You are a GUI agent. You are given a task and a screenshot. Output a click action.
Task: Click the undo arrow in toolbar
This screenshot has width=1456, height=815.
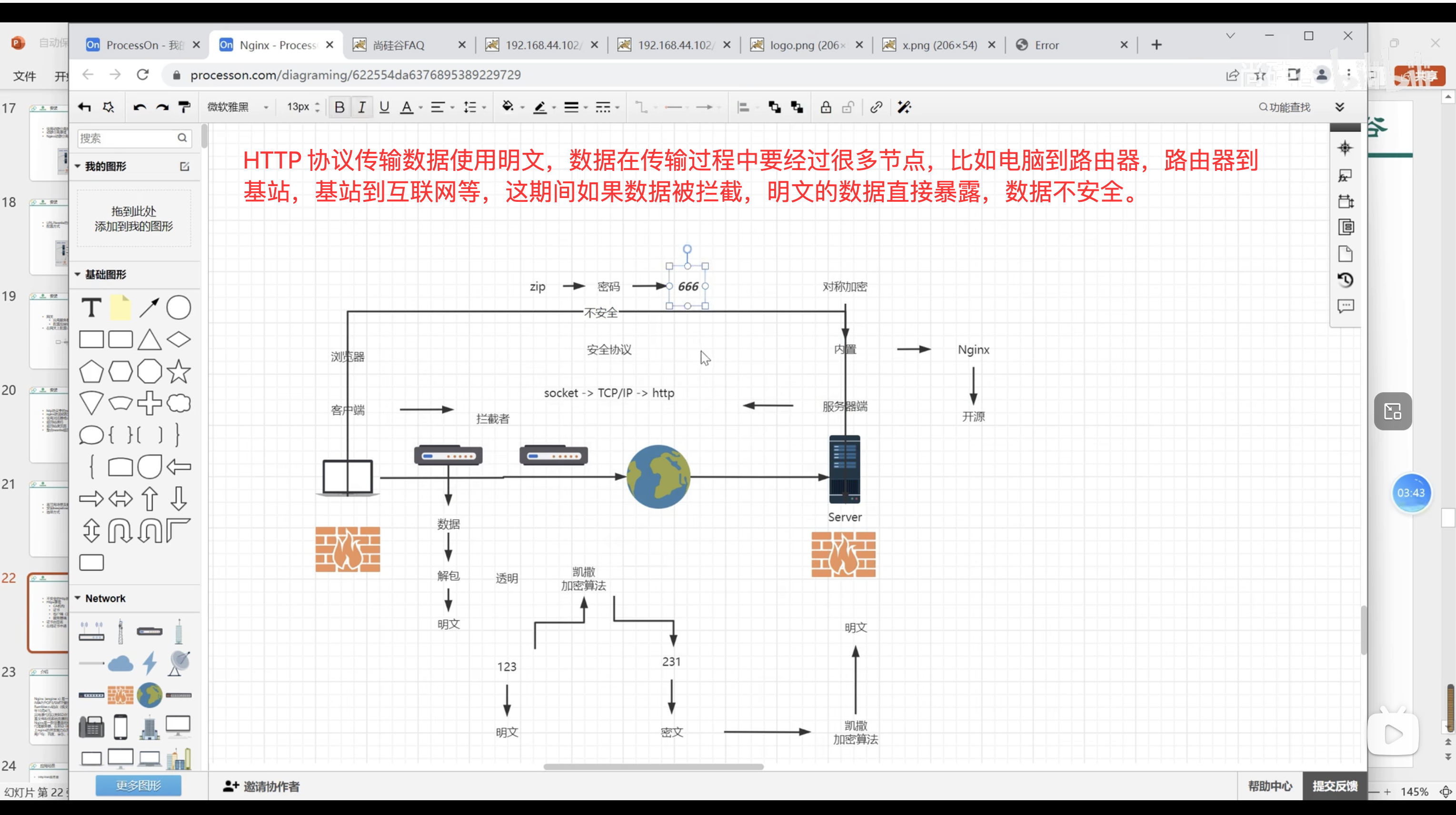(140, 107)
